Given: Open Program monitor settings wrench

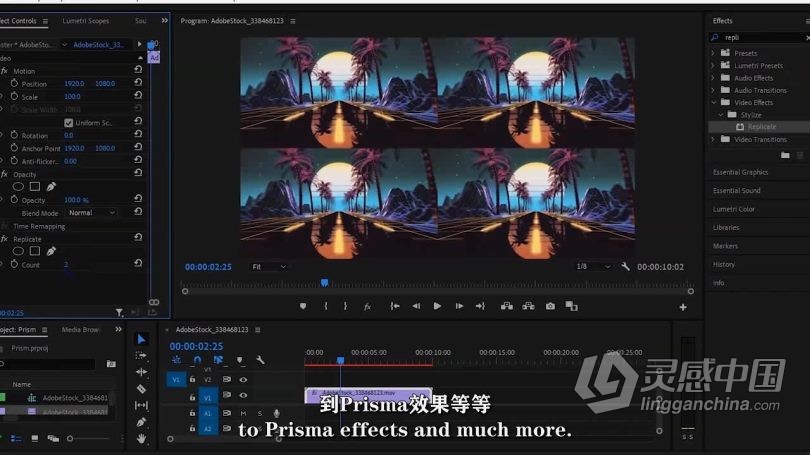Looking at the screenshot, I should [x=625, y=266].
